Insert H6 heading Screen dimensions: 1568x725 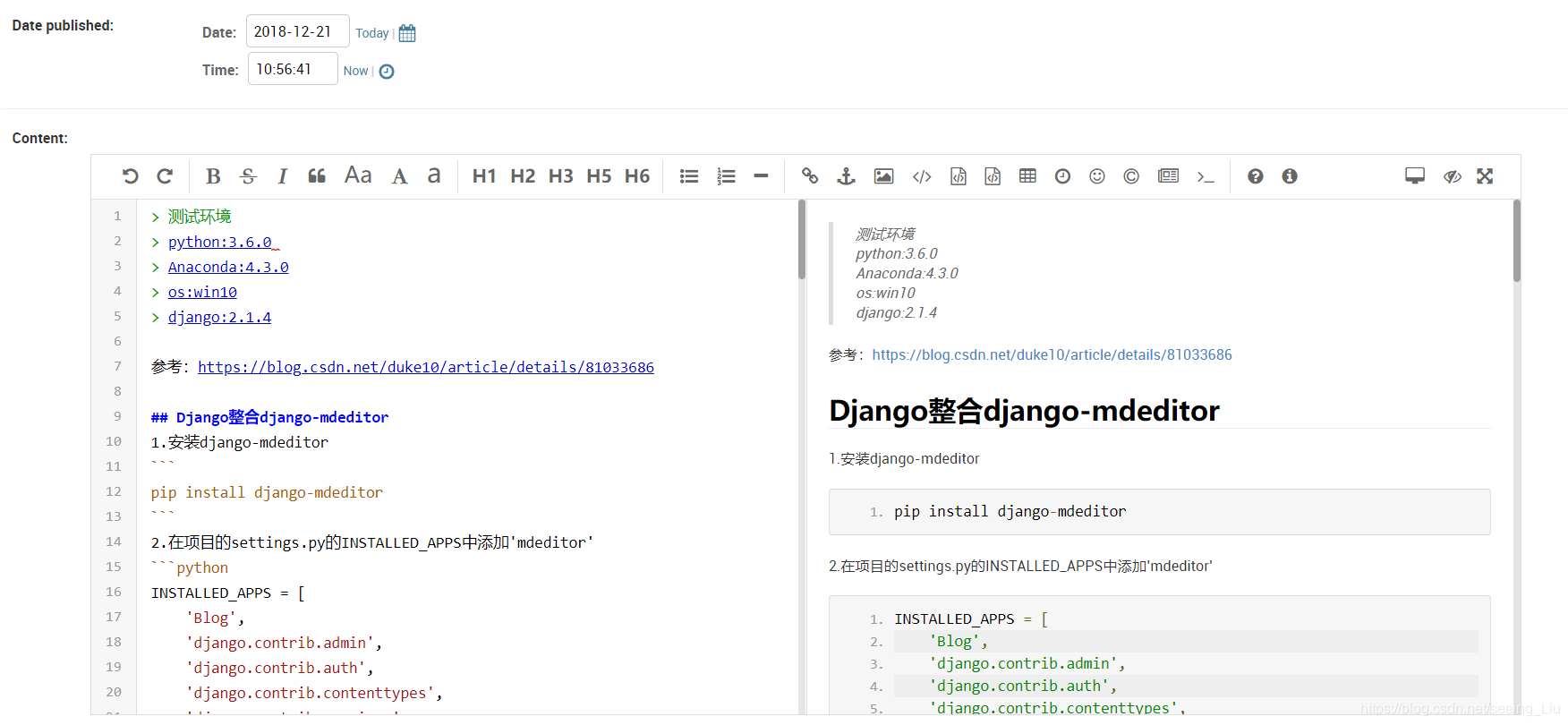click(637, 176)
